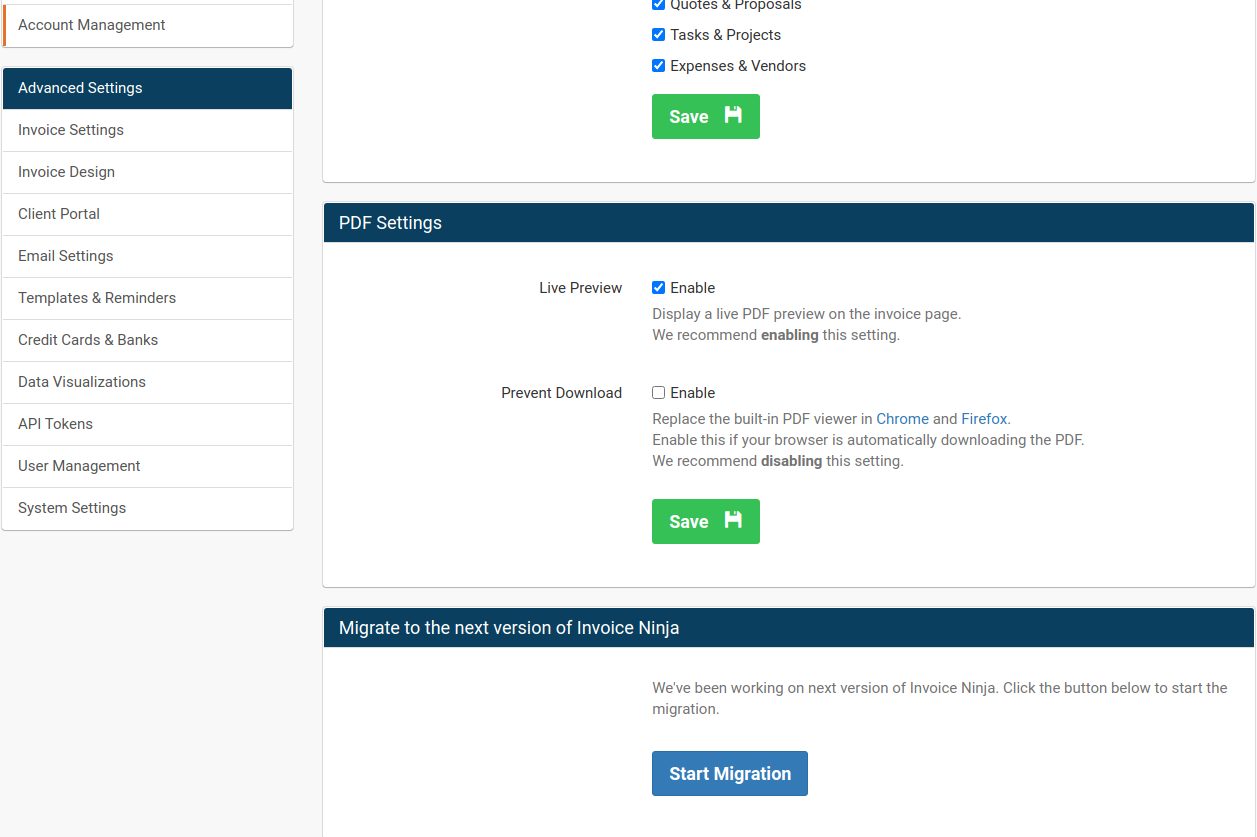Select Data Visualizations in sidebar
1257x837 pixels.
[x=82, y=382]
